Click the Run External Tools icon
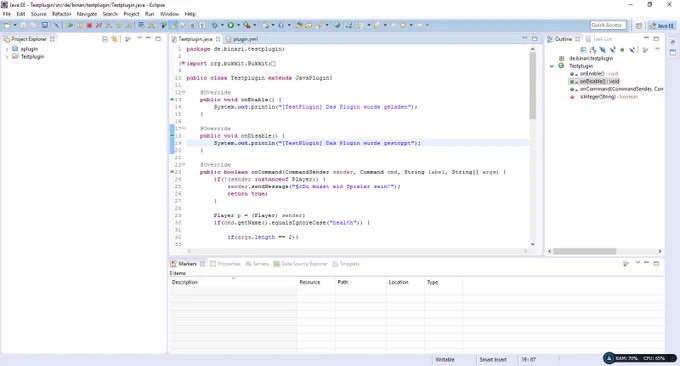680x366 pixels. click(247, 25)
